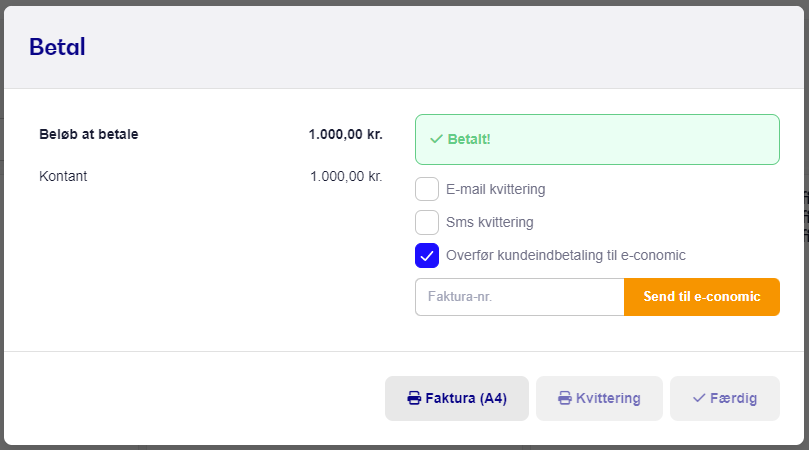Focus the Faktura-nr. input field
Screen dimensions: 809x450
[x=520, y=297]
